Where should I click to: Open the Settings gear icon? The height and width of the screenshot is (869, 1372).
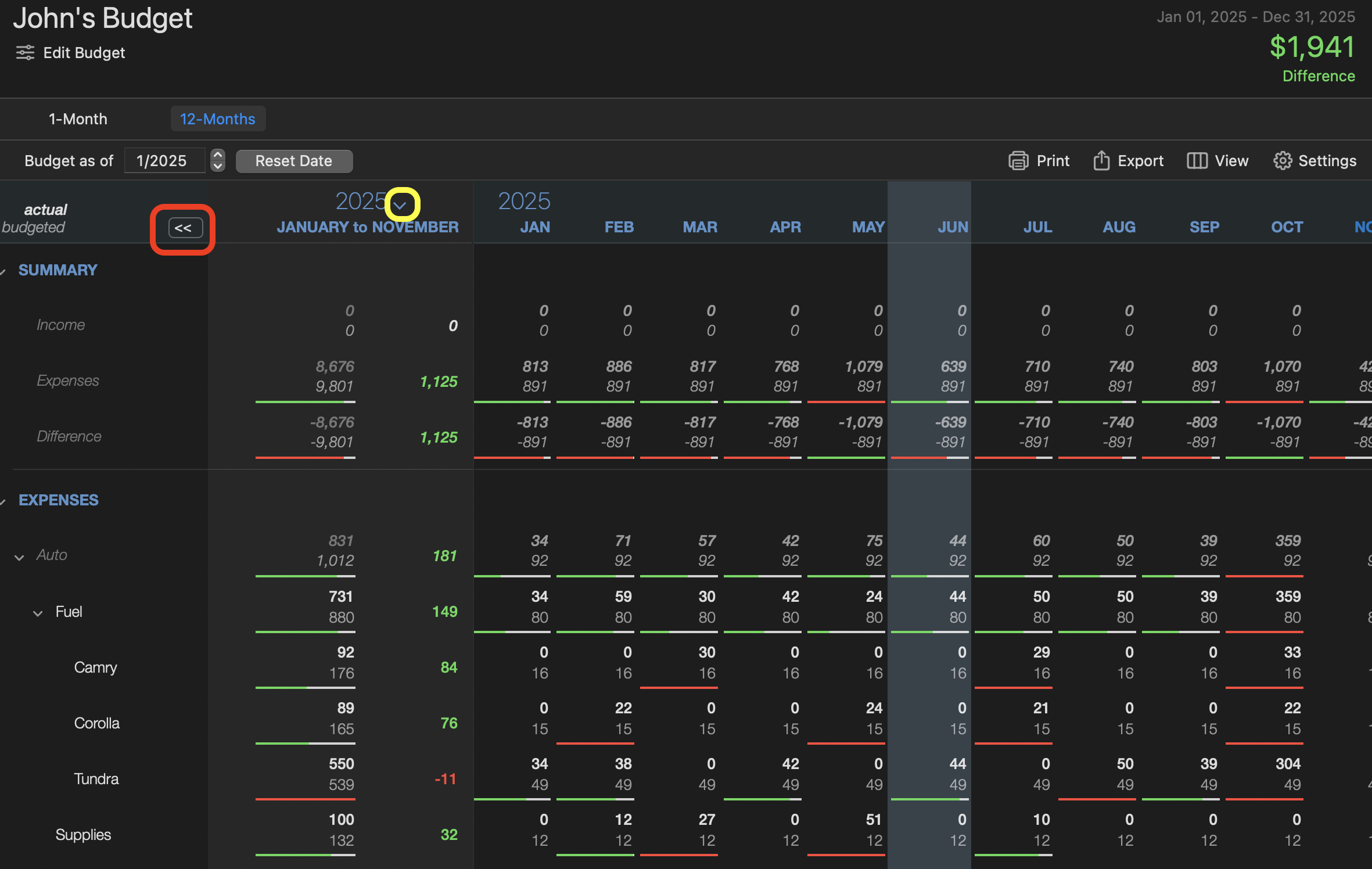(x=1282, y=161)
